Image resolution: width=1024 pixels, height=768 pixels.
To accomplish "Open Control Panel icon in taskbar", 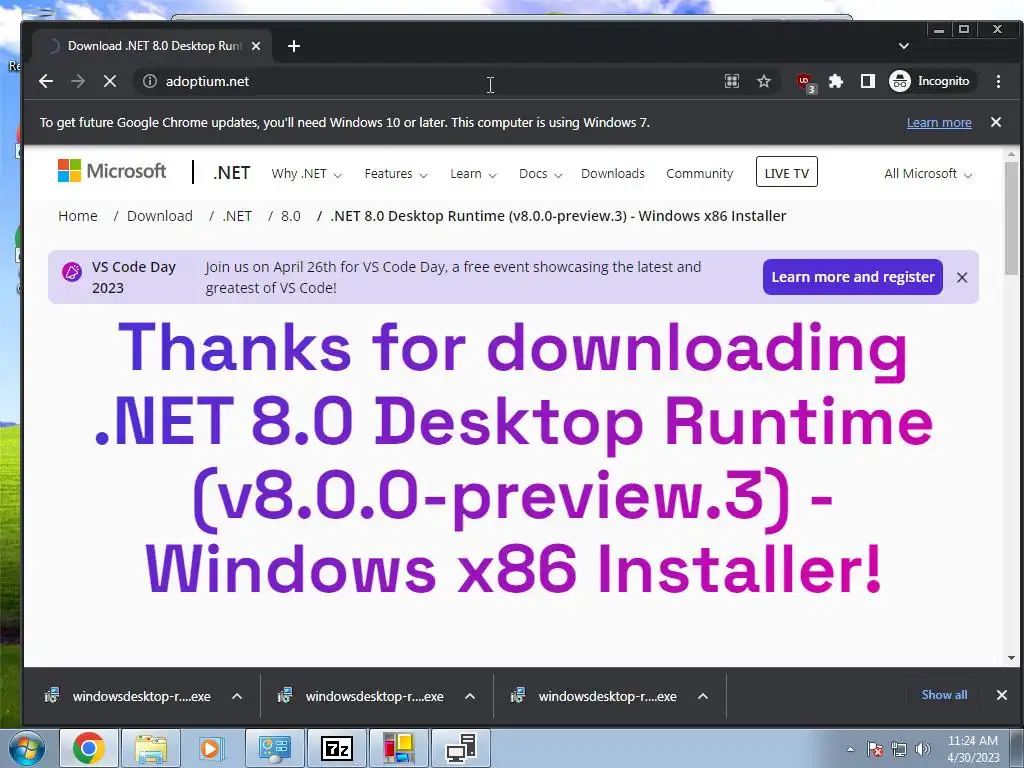I will click(274, 748).
